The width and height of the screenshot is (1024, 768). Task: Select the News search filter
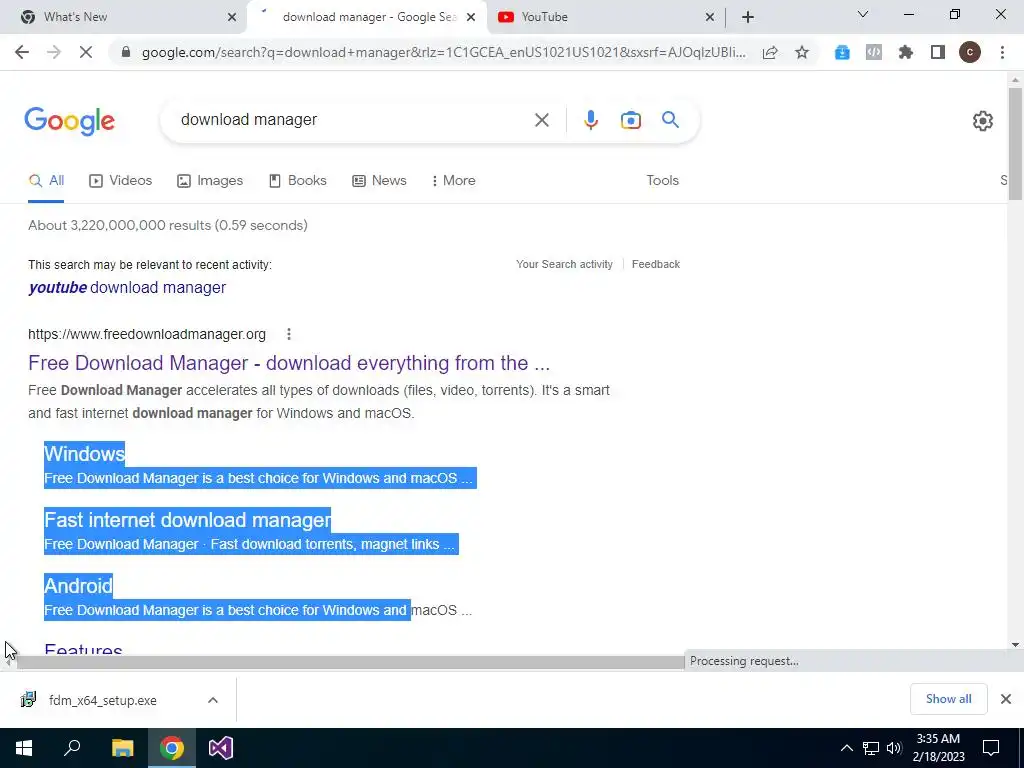pos(379,181)
